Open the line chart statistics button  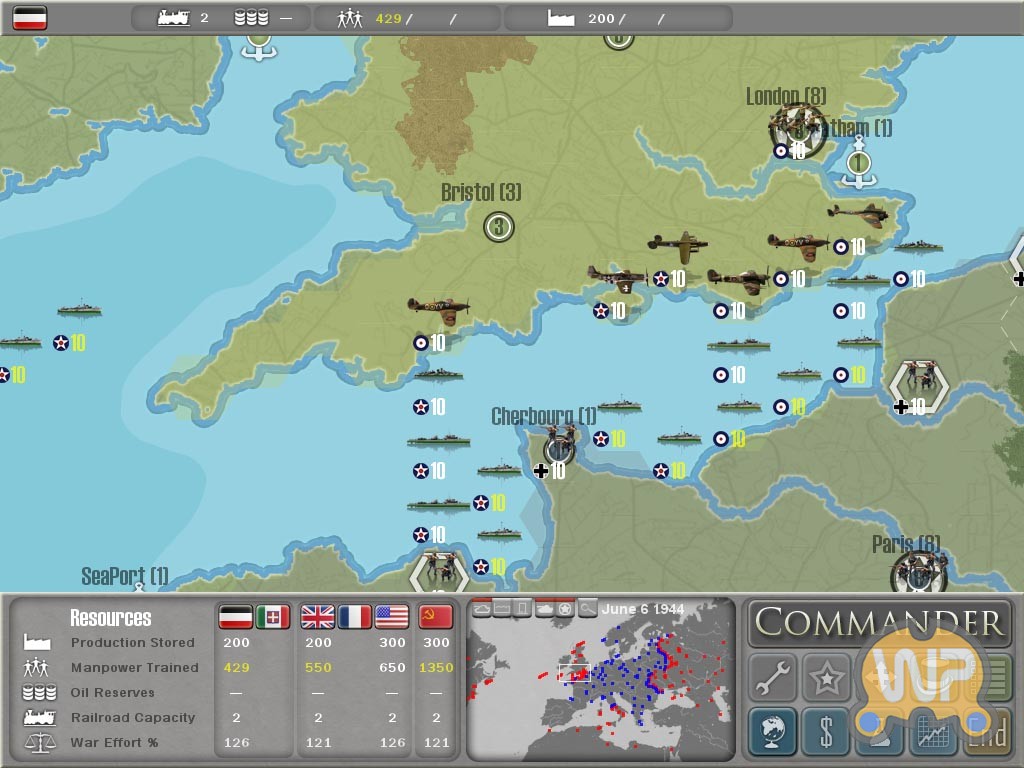[x=933, y=732]
